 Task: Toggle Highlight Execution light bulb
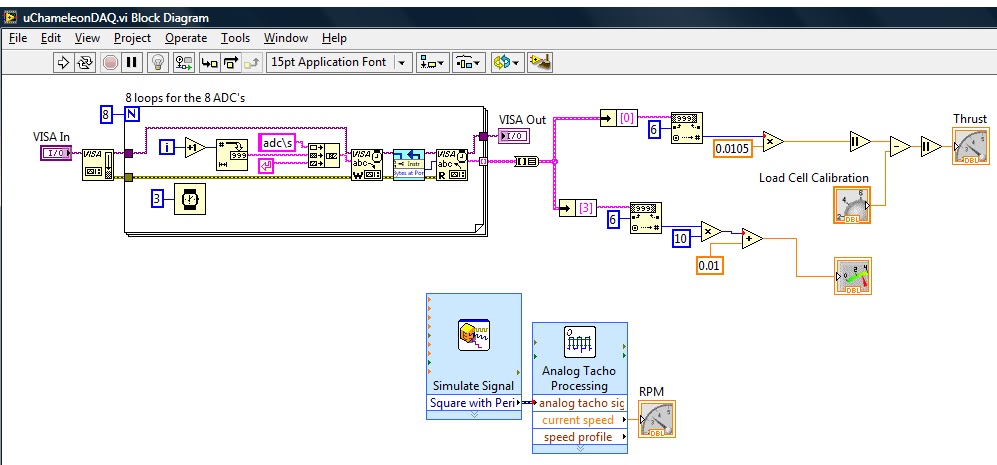click(x=157, y=62)
